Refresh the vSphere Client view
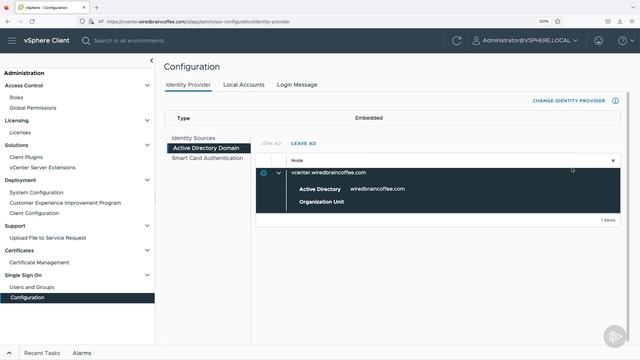 (457, 40)
